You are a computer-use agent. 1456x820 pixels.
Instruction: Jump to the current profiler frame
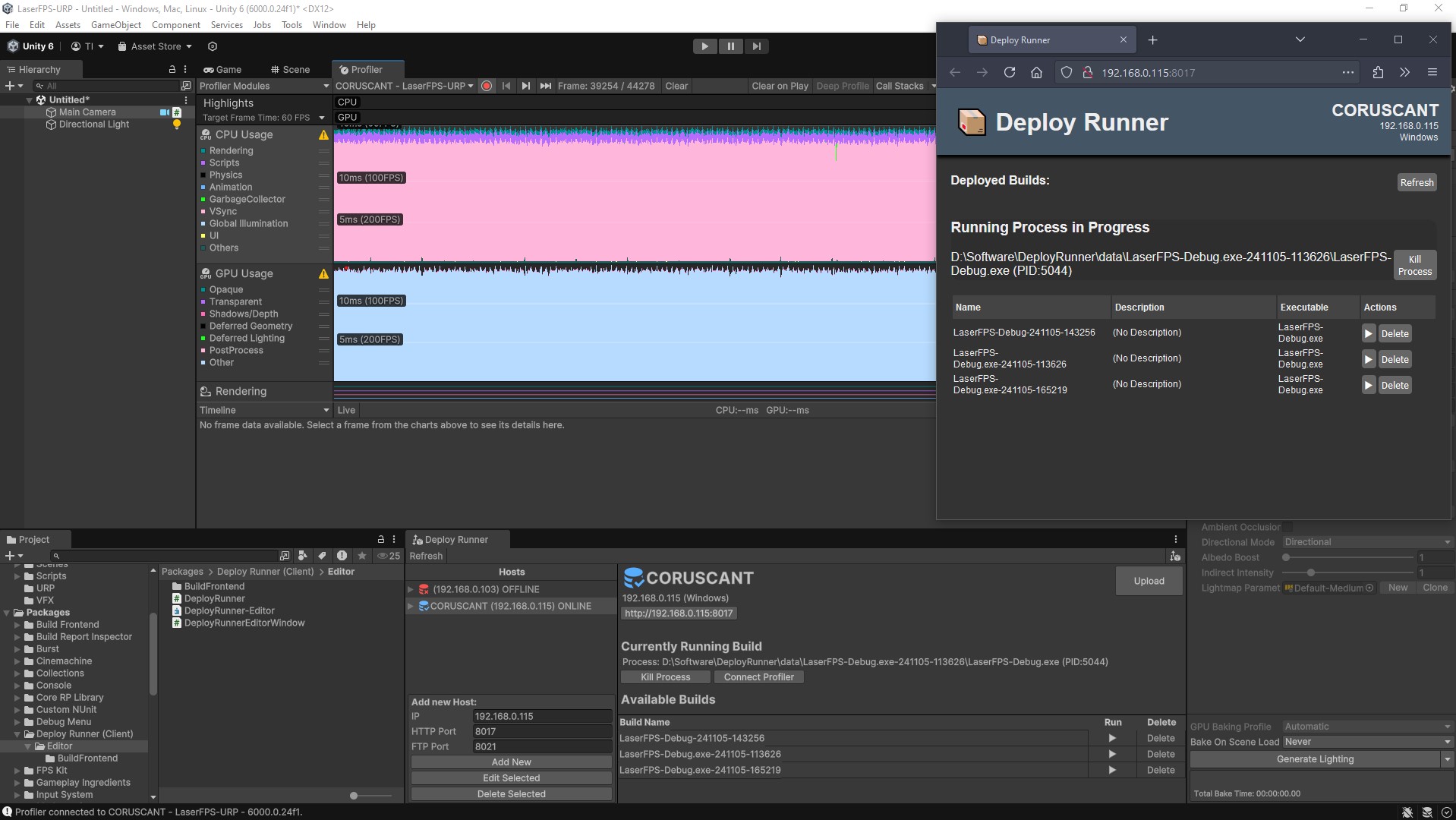(545, 86)
